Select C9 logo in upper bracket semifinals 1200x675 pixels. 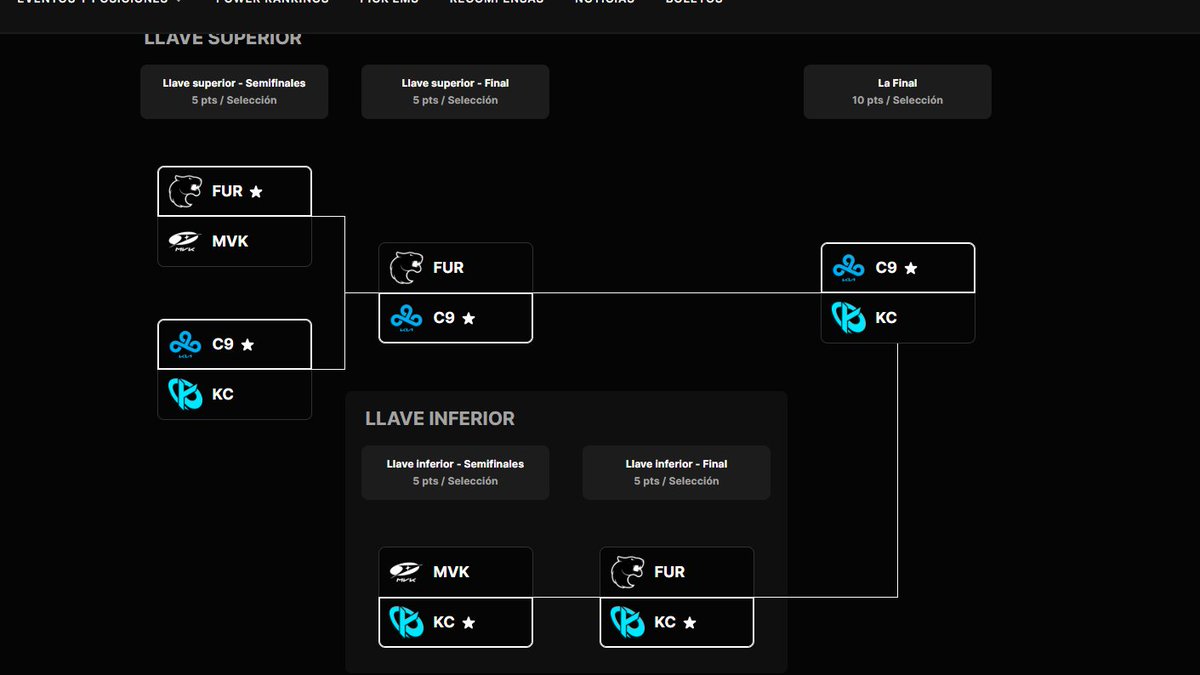pyautogui.click(x=185, y=345)
